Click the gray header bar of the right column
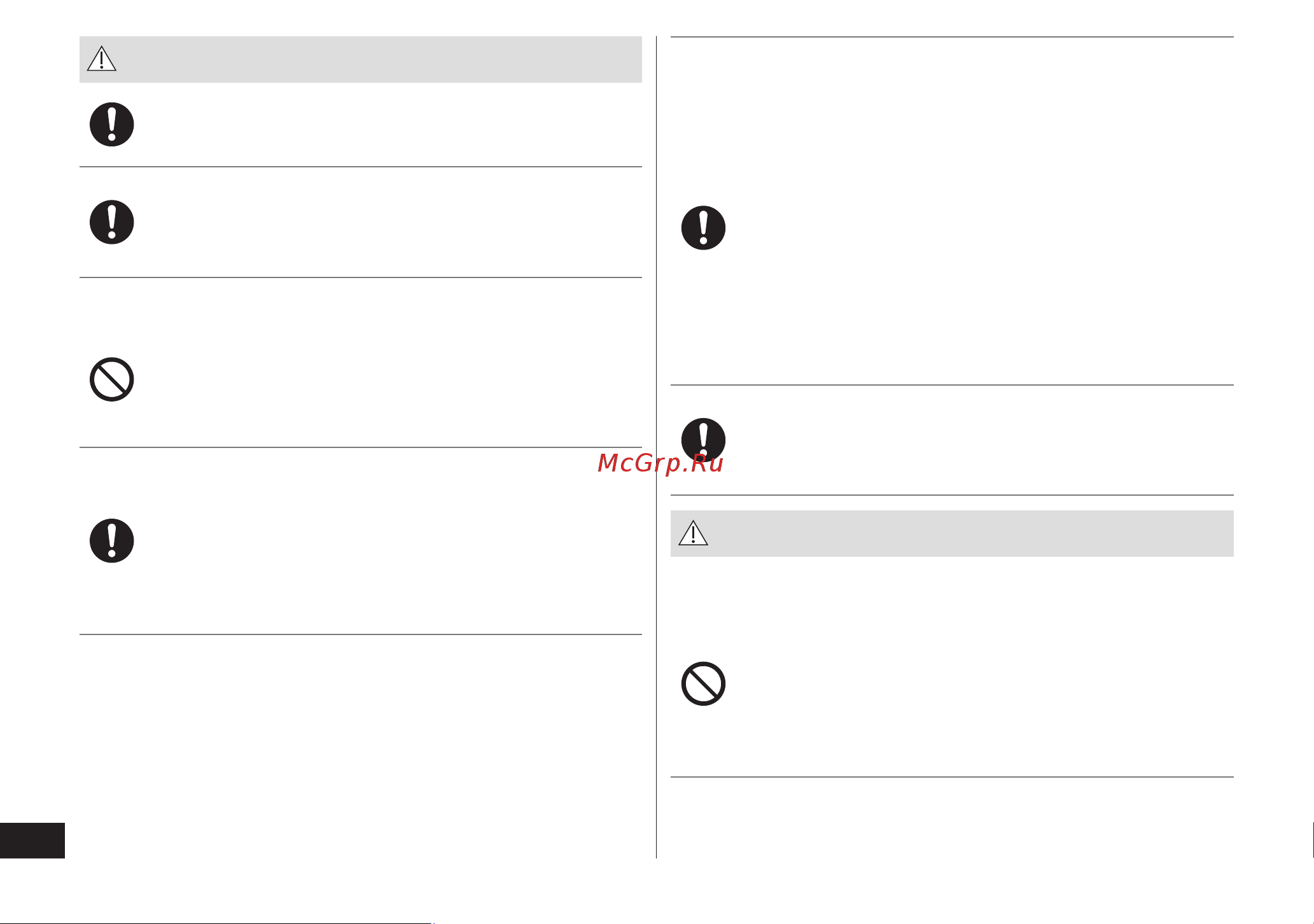1314x924 pixels. point(952,533)
